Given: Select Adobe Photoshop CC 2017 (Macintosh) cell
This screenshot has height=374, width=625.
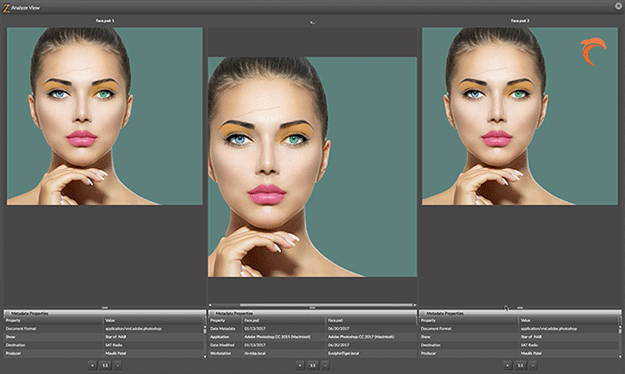Looking at the screenshot, I should click(361, 337).
